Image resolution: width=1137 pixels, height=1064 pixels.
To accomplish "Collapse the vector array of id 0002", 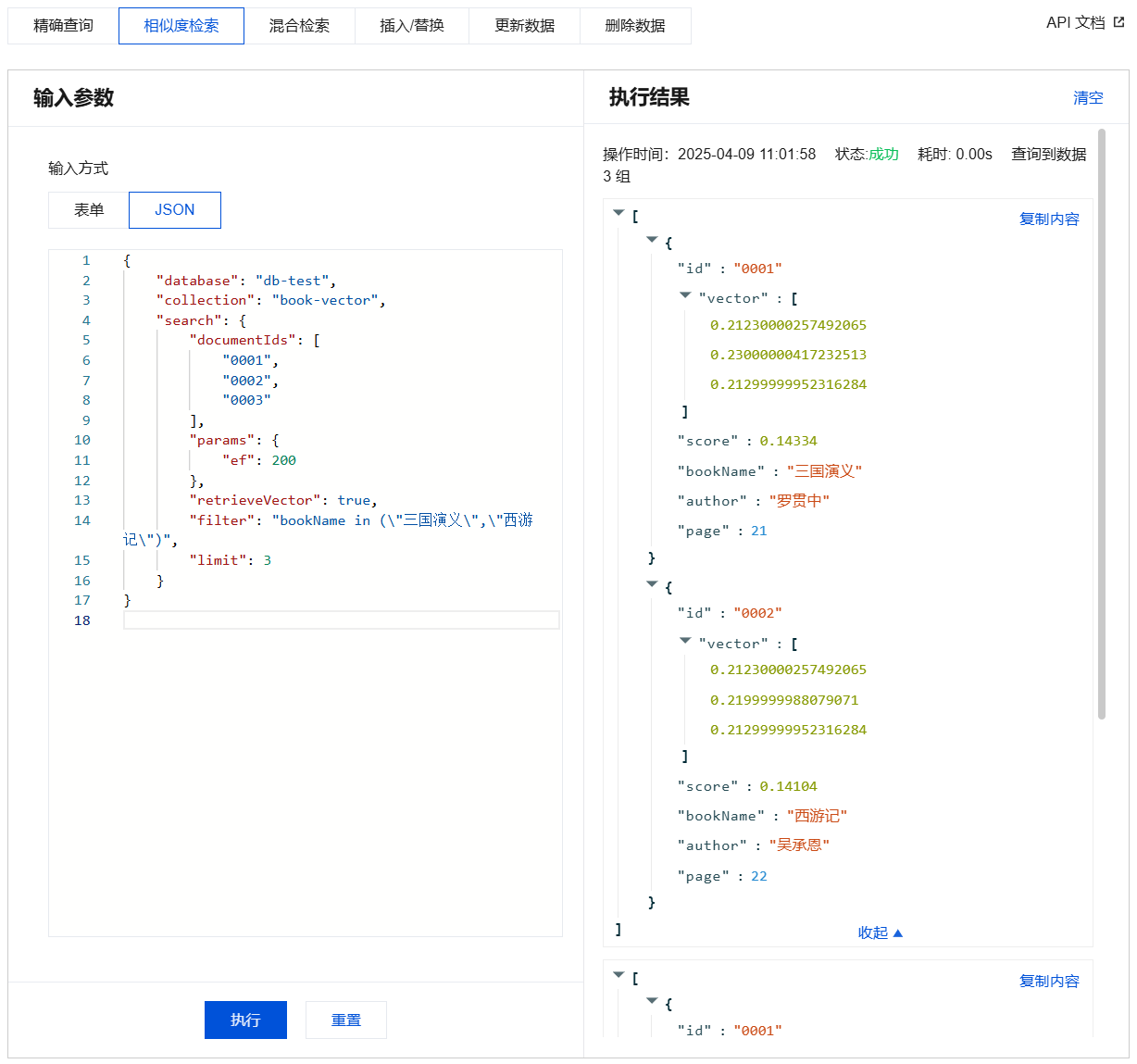I will [x=685, y=640].
